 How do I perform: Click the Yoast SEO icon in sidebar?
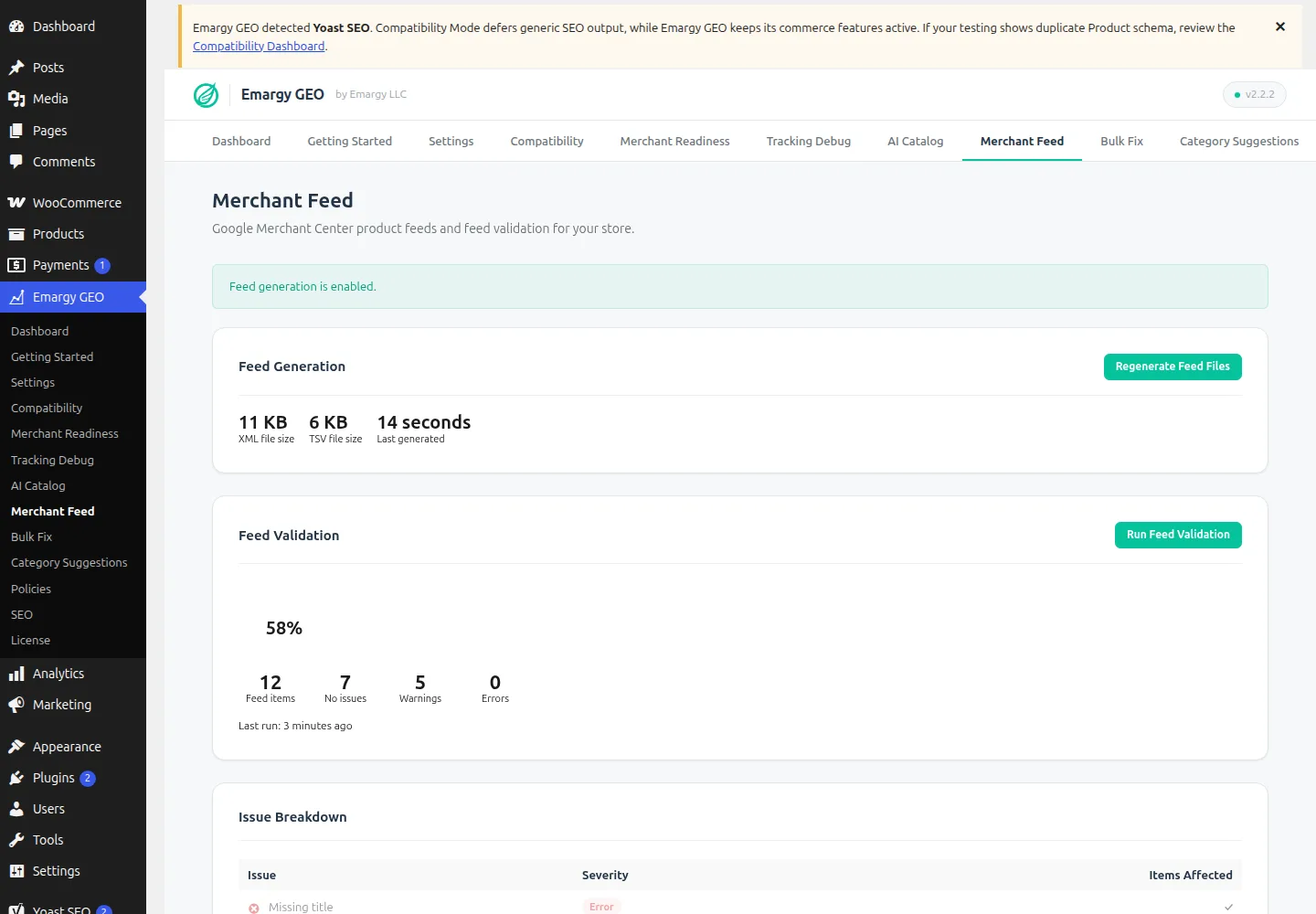pos(16,909)
